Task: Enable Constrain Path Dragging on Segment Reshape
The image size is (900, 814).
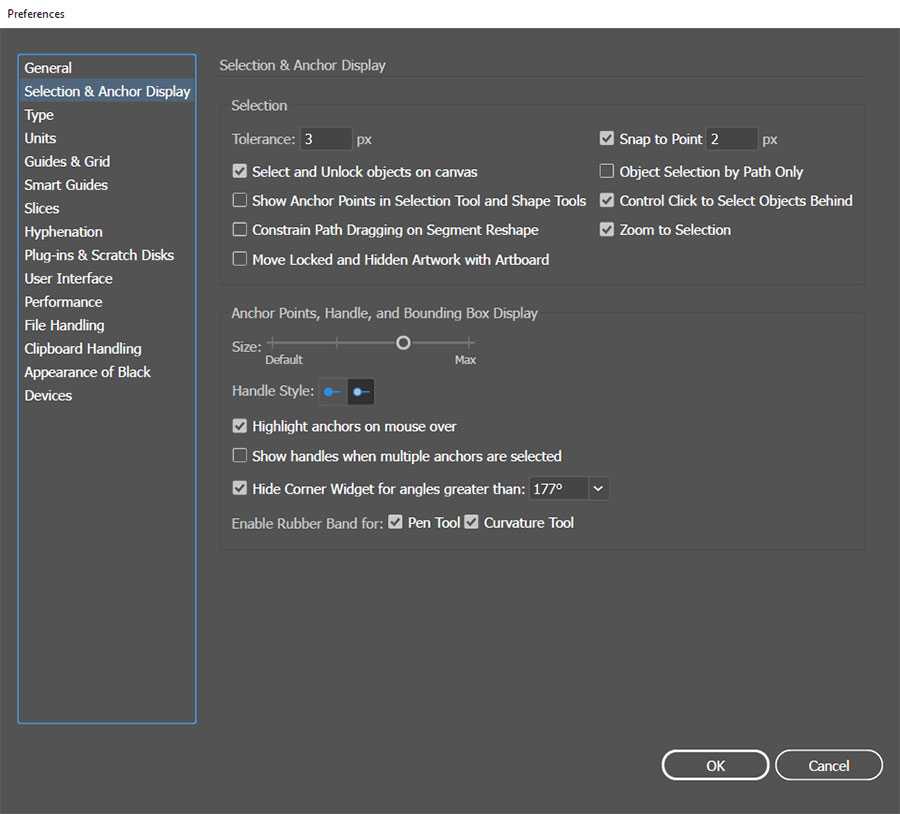Action: tap(240, 230)
